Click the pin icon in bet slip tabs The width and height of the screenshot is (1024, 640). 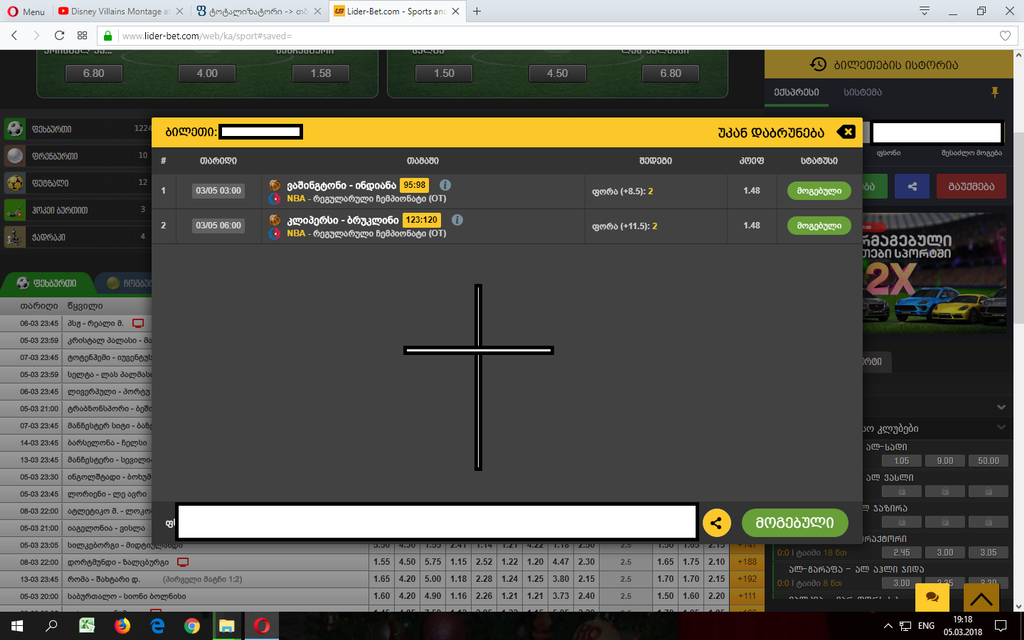(x=995, y=92)
